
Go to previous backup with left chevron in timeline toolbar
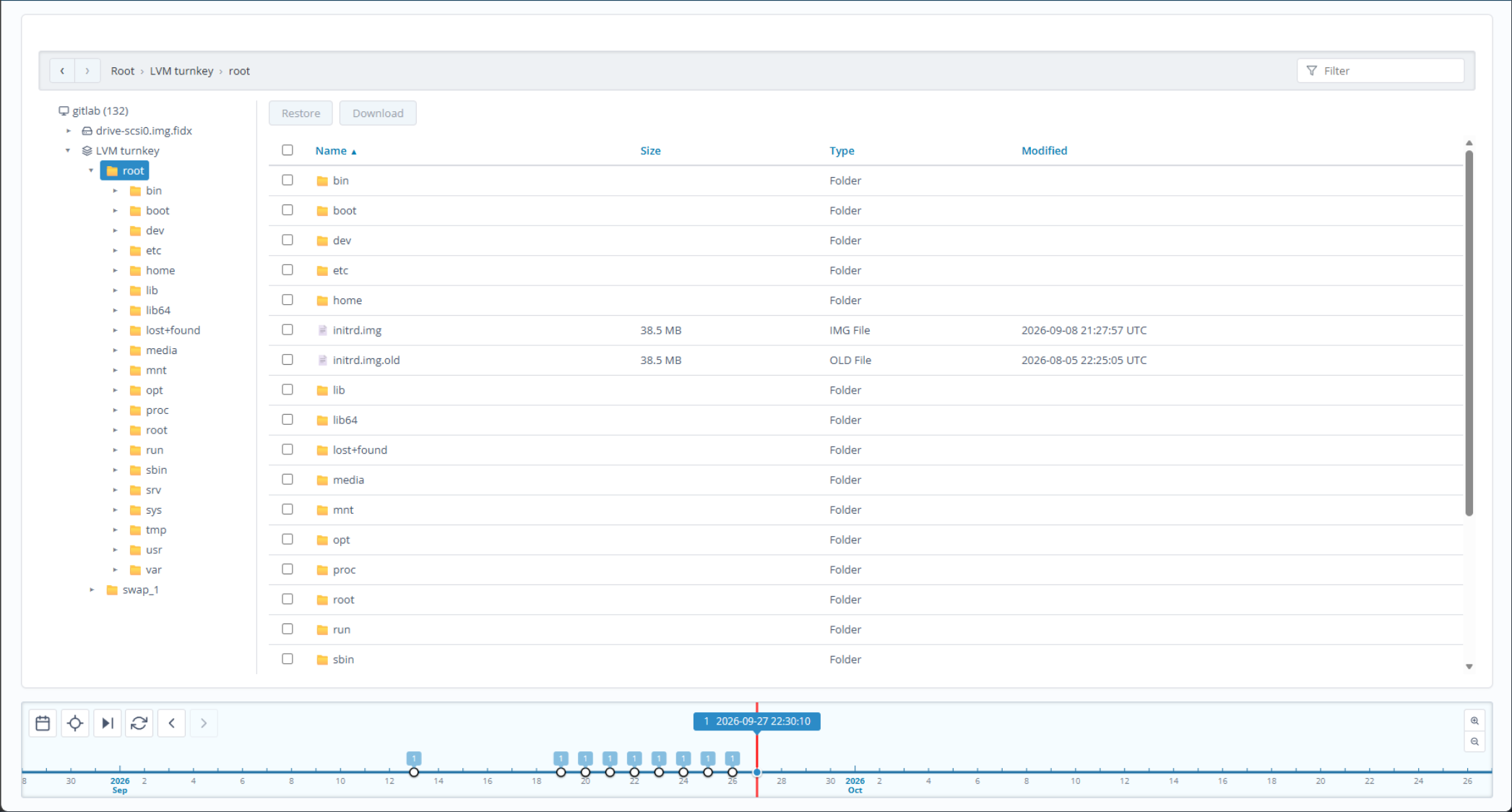pyautogui.click(x=172, y=723)
